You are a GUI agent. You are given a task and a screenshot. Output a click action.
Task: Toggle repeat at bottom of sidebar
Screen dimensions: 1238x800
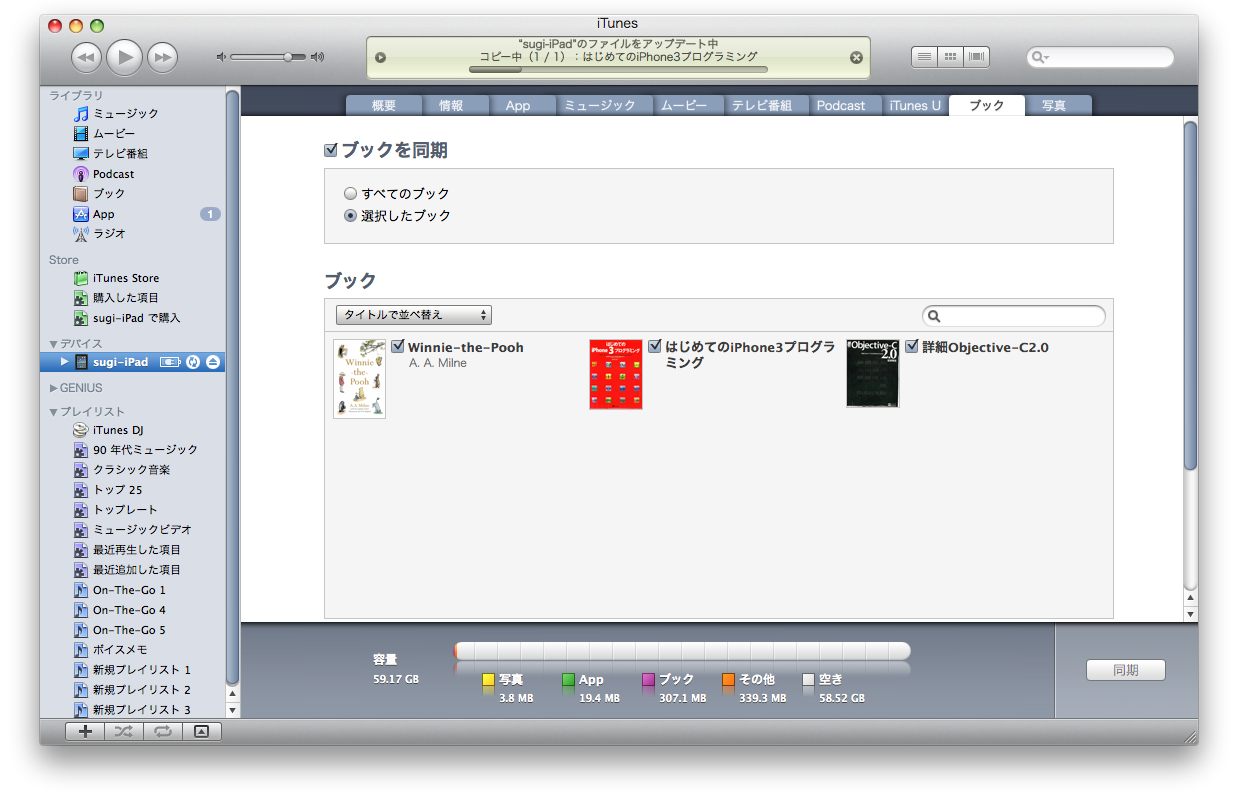[x=162, y=732]
